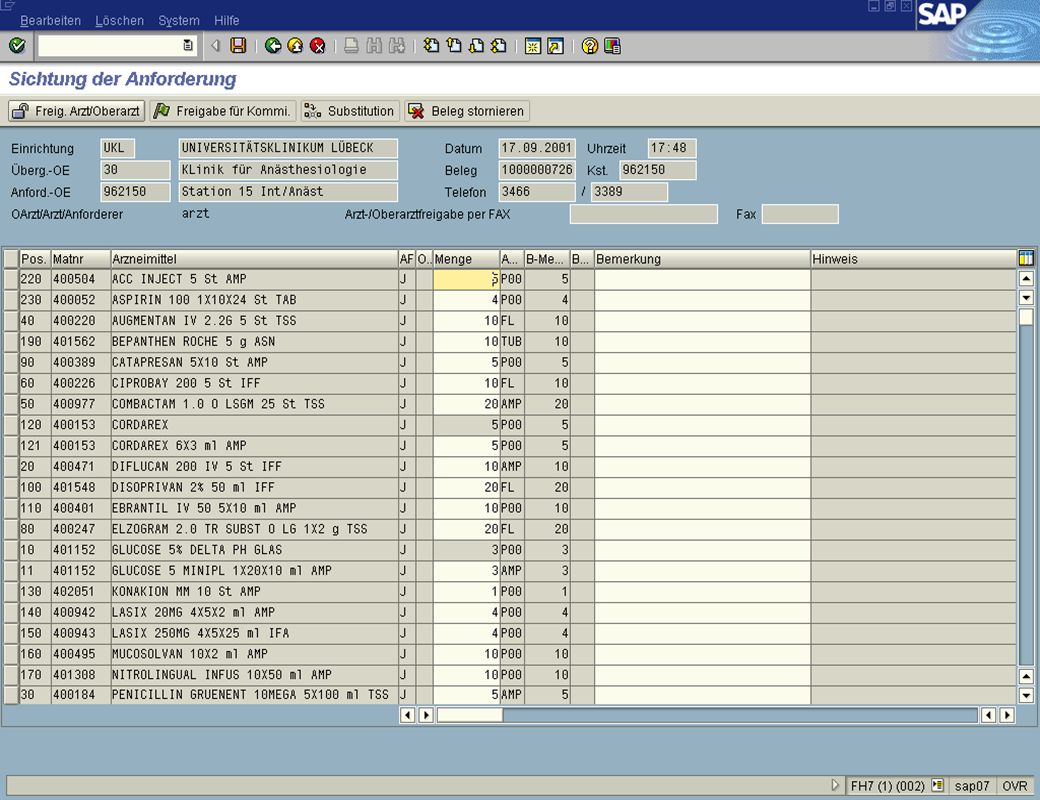Click the Print icon in toolbar
1040x800 pixels.
pyautogui.click(x=352, y=45)
